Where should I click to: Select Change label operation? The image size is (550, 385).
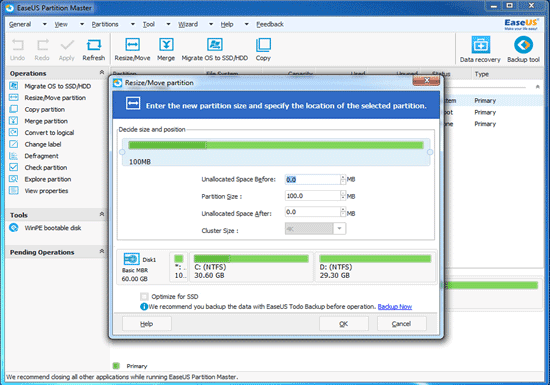pyautogui.click(x=43, y=144)
